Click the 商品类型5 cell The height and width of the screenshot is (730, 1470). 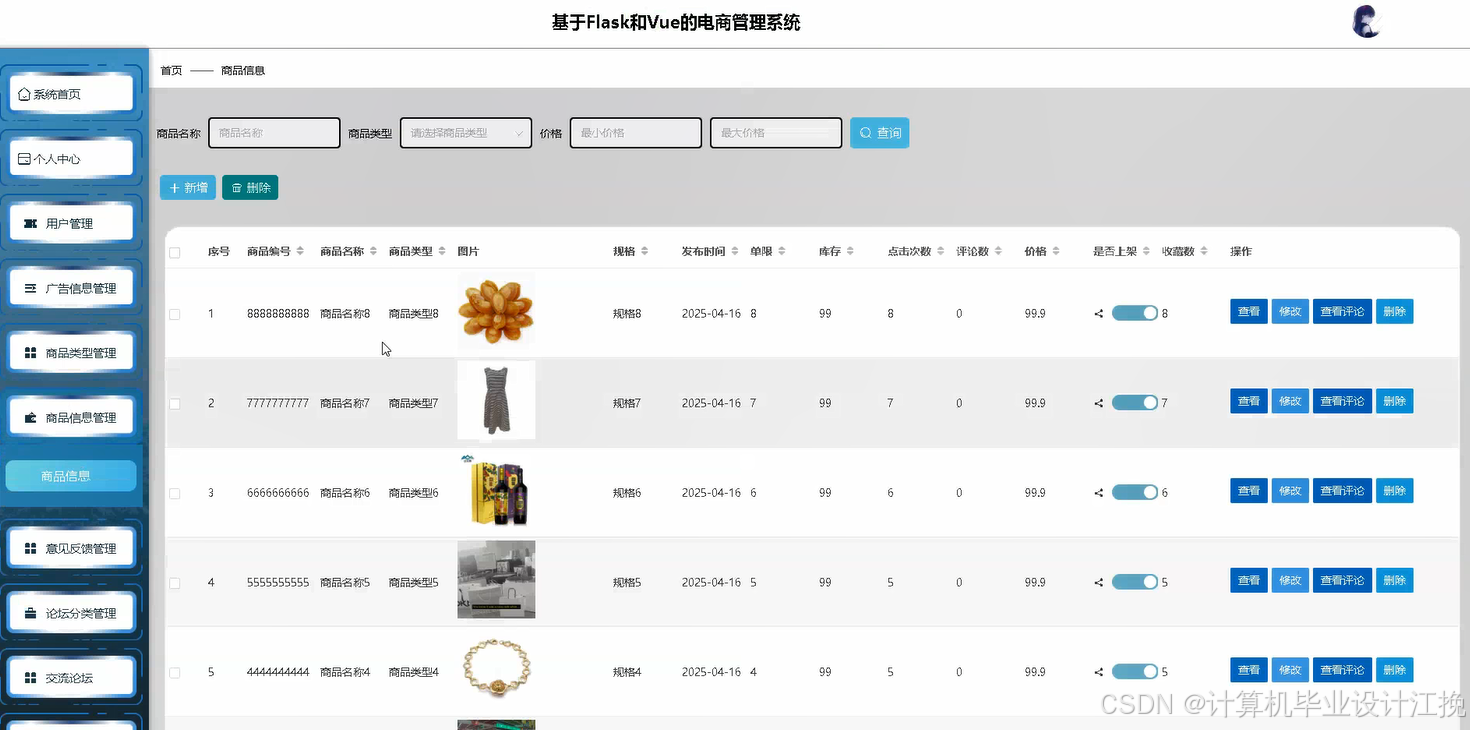[414, 583]
